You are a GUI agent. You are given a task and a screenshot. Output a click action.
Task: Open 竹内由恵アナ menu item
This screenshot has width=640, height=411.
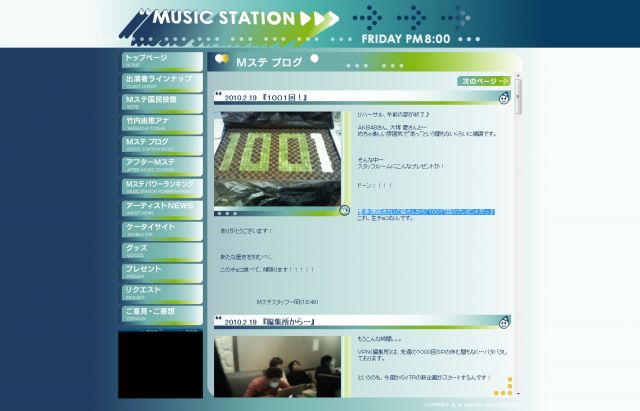coord(162,124)
